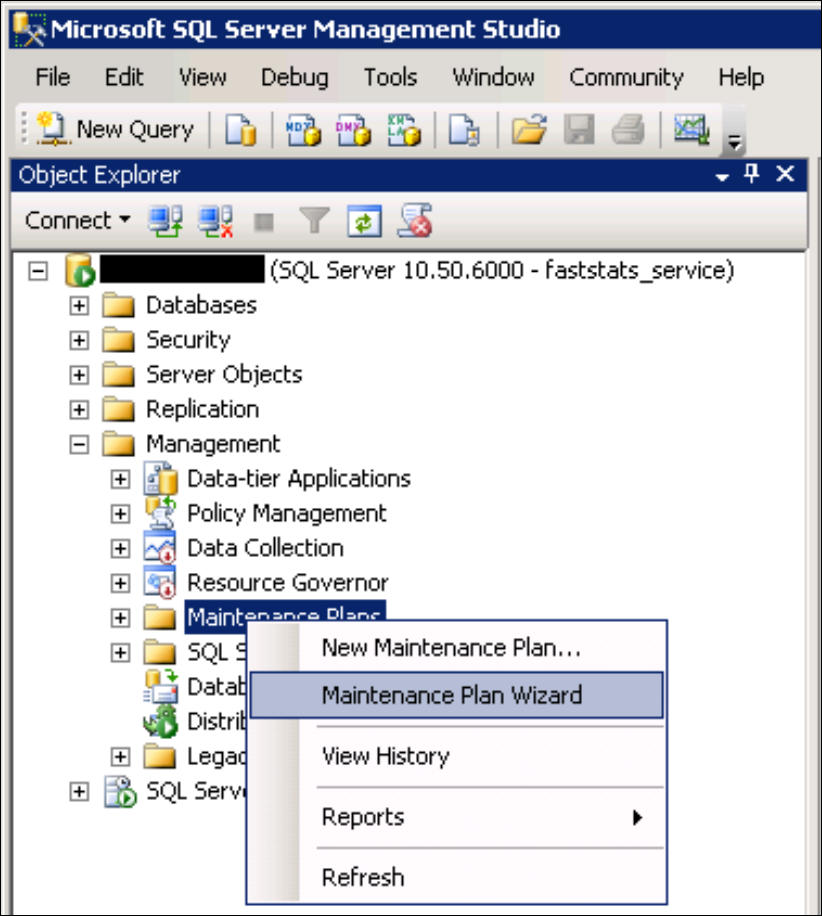Click the Stop icon in Object Explorer
This screenshot has height=916, width=822.
[264, 222]
